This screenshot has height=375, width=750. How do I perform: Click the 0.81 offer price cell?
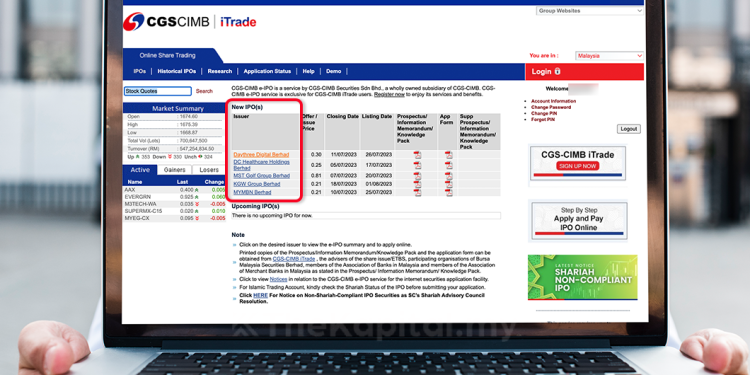click(x=316, y=176)
